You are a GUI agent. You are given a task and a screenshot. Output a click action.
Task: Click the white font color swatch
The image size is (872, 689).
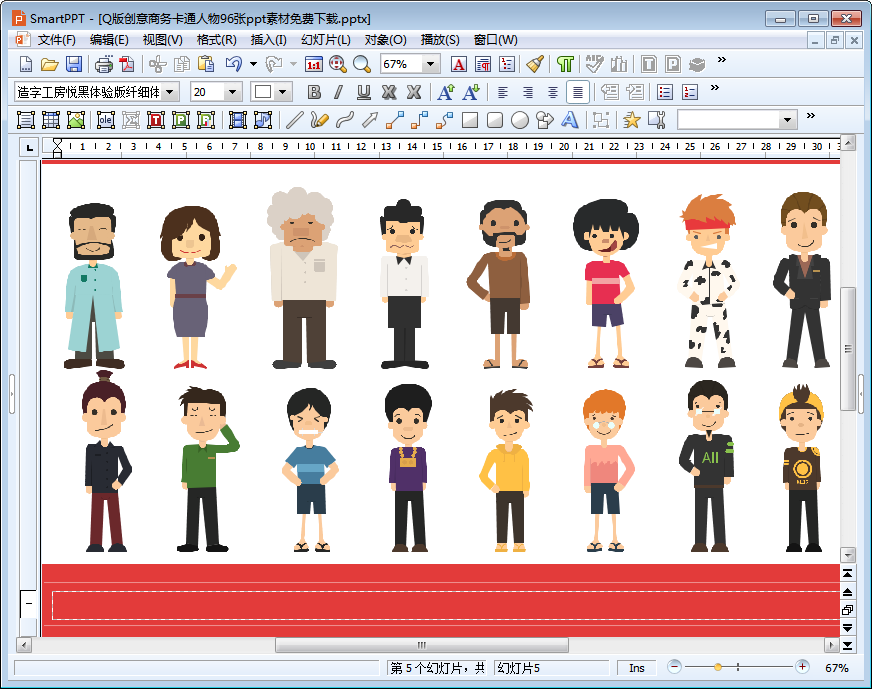click(263, 92)
